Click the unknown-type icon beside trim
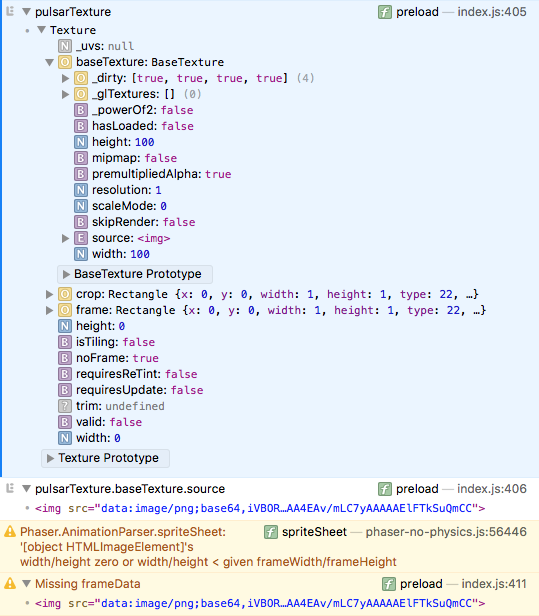Screen dimensions: 539x616 pyautogui.click(x=65, y=406)
